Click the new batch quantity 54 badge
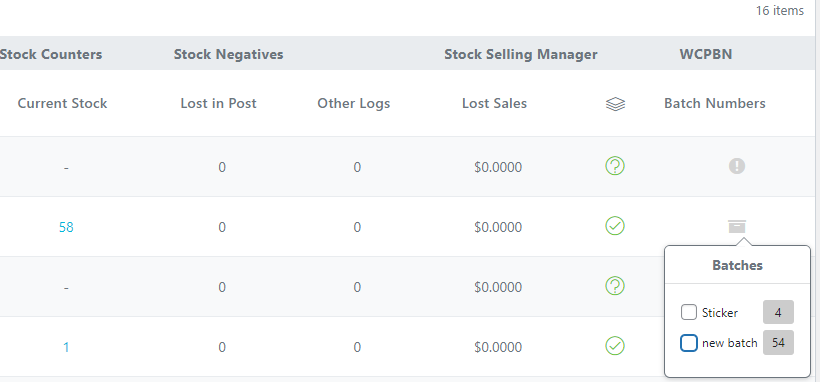 (x=778, y=343)
